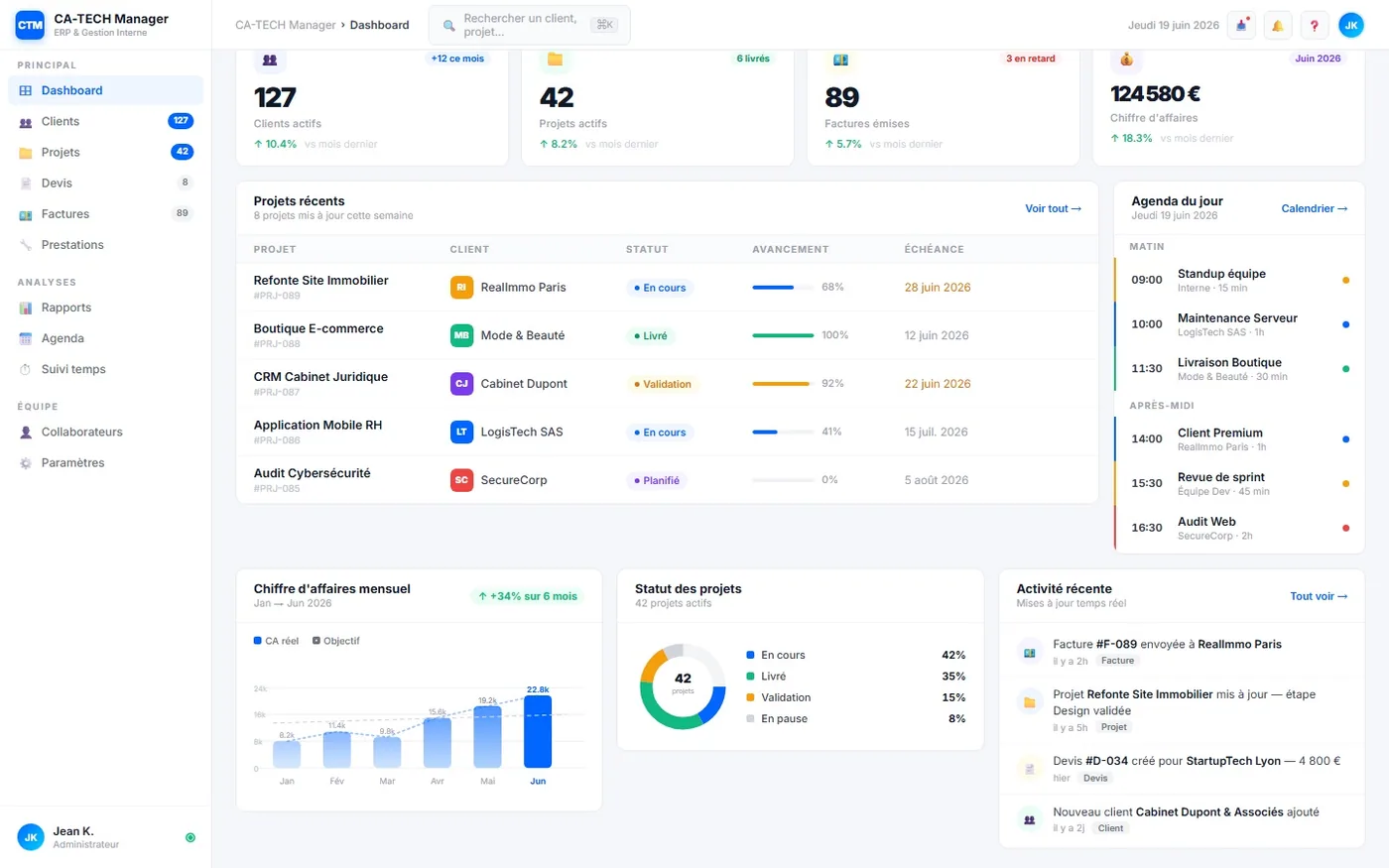
Task: Click the CTM logo icon
Action: click(x=31, y=25)
